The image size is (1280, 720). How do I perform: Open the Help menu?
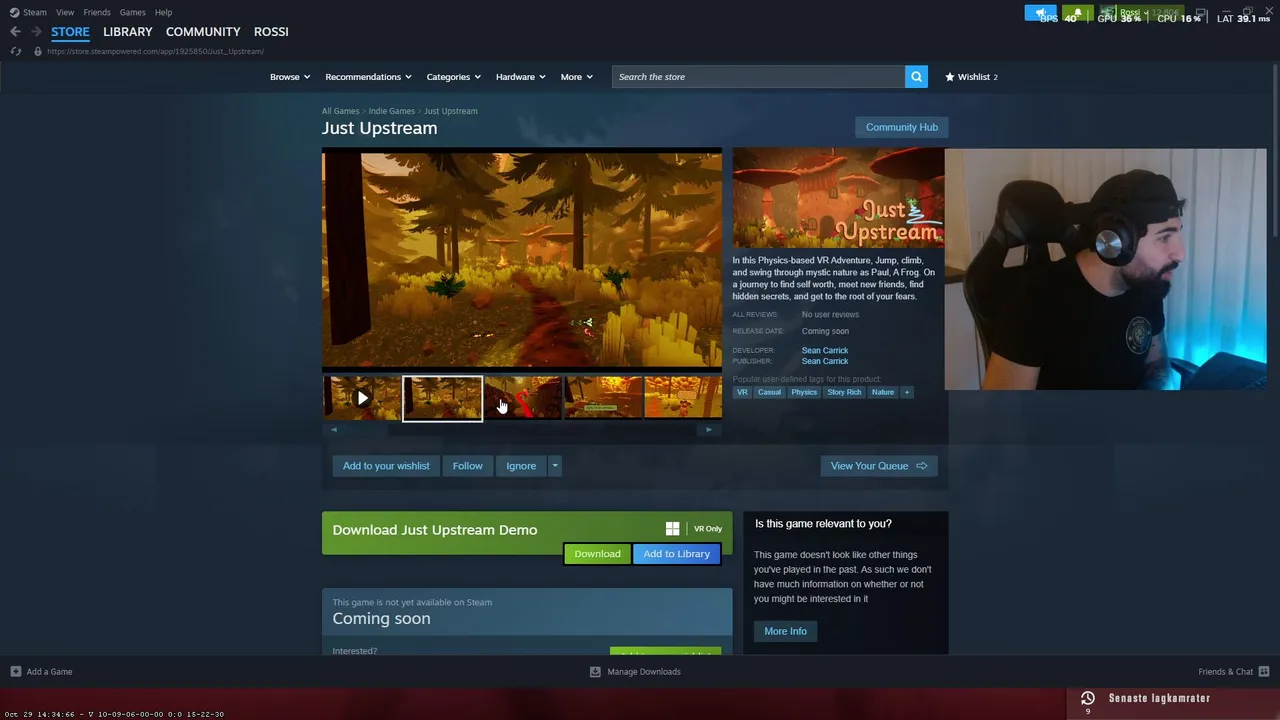pos(163,12)
